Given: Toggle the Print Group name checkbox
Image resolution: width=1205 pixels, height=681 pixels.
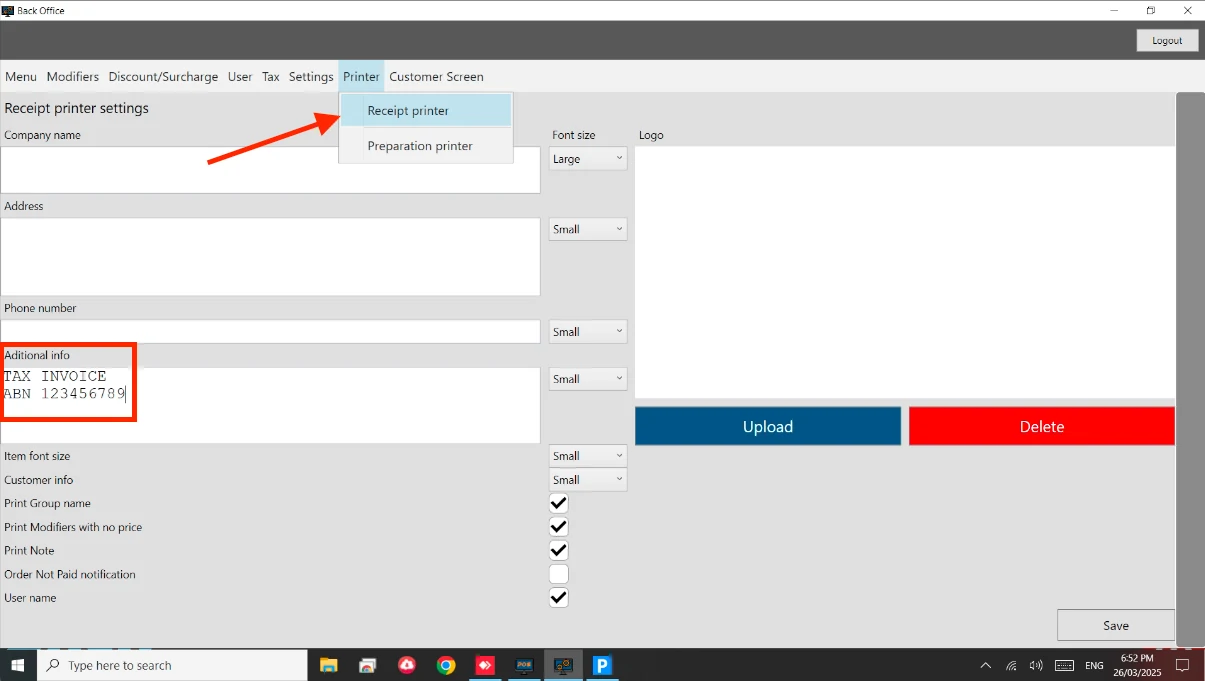Looking at the screenshot, I should [559, 503].
